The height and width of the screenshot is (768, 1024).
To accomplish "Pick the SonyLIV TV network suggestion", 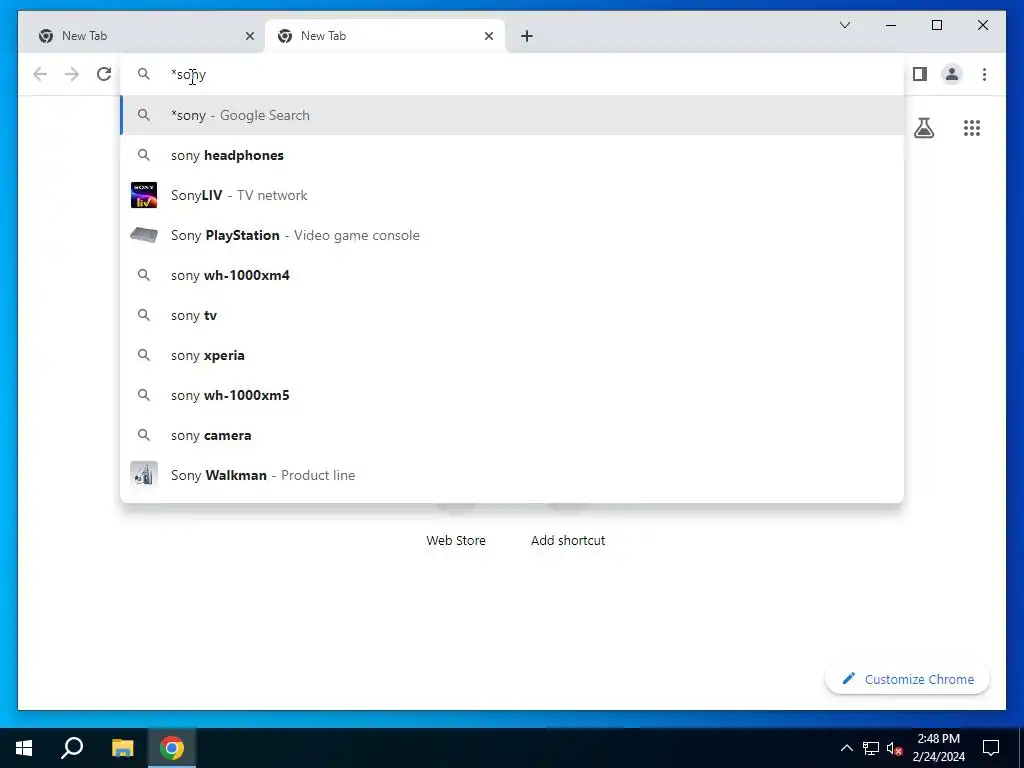I will [x=512, y=195].
